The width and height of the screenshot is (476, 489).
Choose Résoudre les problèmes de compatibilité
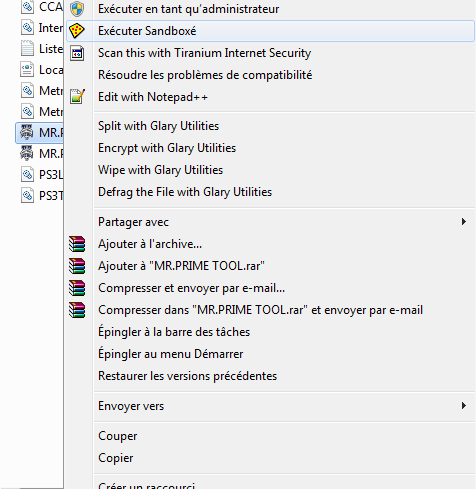[x=205, y=75]
